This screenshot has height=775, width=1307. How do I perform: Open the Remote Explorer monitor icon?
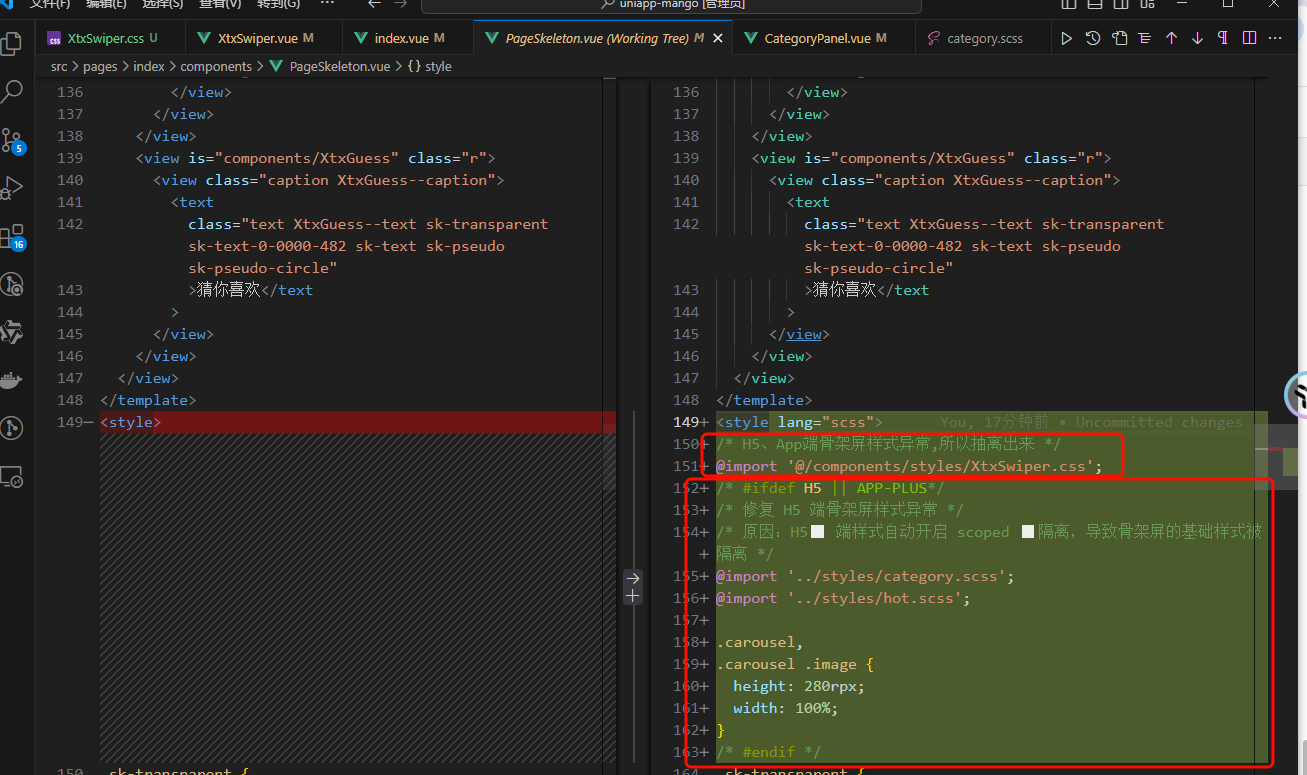[12, 477]
